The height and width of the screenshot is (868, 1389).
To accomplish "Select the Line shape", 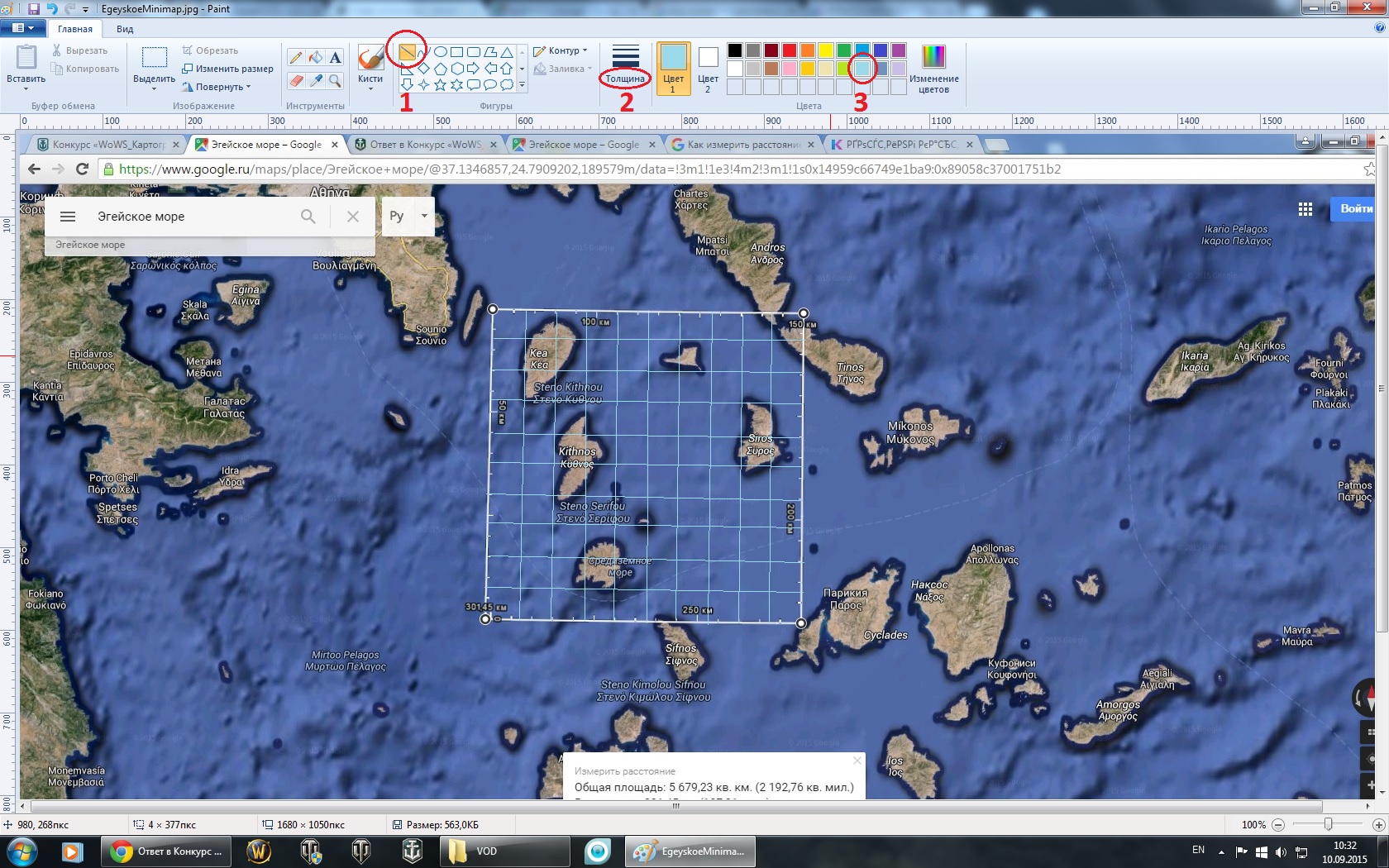I will [407, 52].
